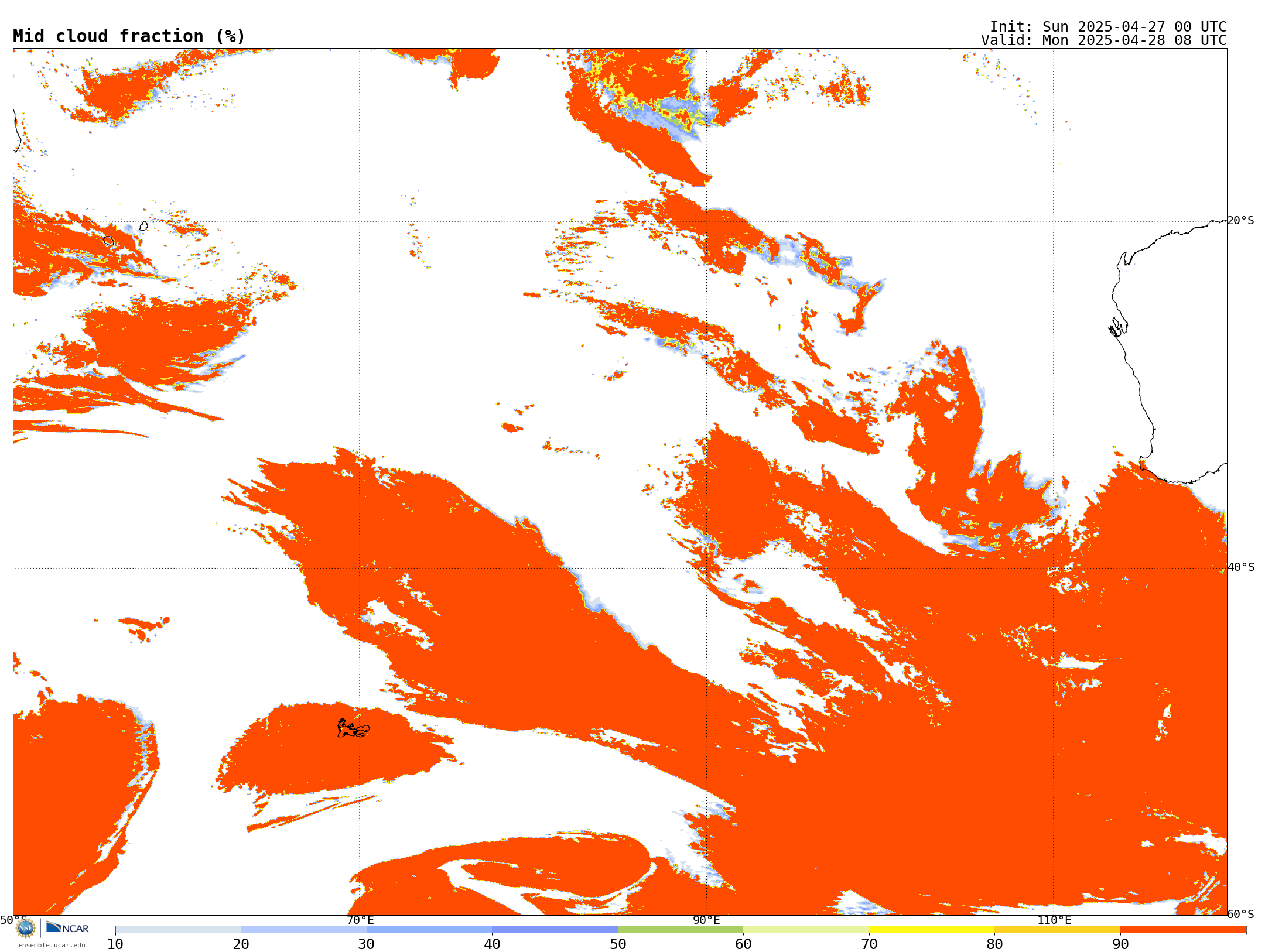Click the colorbar tick label 60

[x=743, y=944]
